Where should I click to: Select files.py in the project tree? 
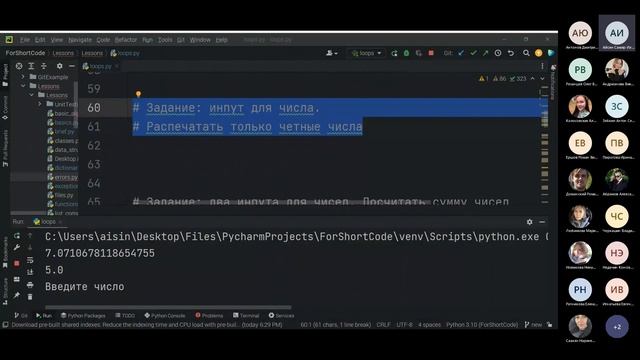point(60,195)
